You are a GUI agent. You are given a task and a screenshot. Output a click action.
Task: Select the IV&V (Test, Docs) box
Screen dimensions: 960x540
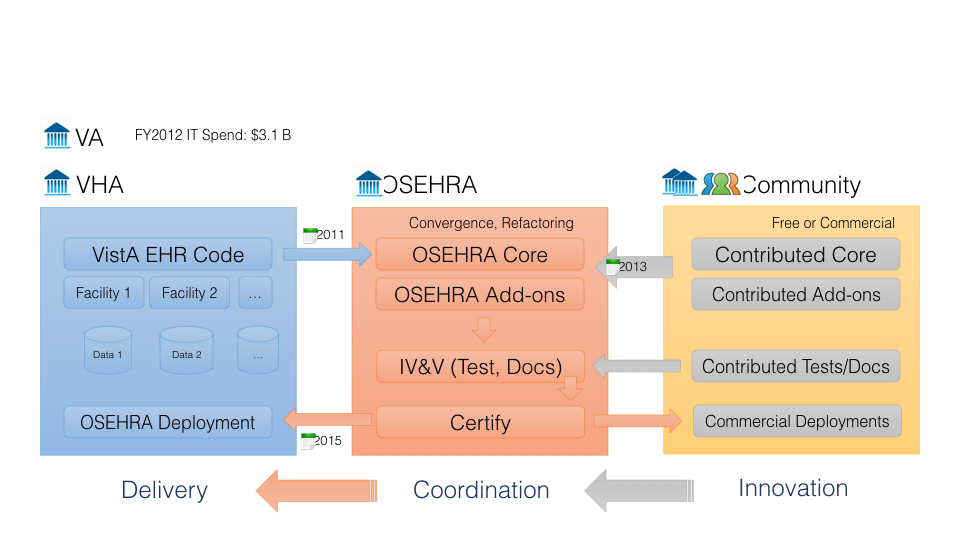point(481,366)
